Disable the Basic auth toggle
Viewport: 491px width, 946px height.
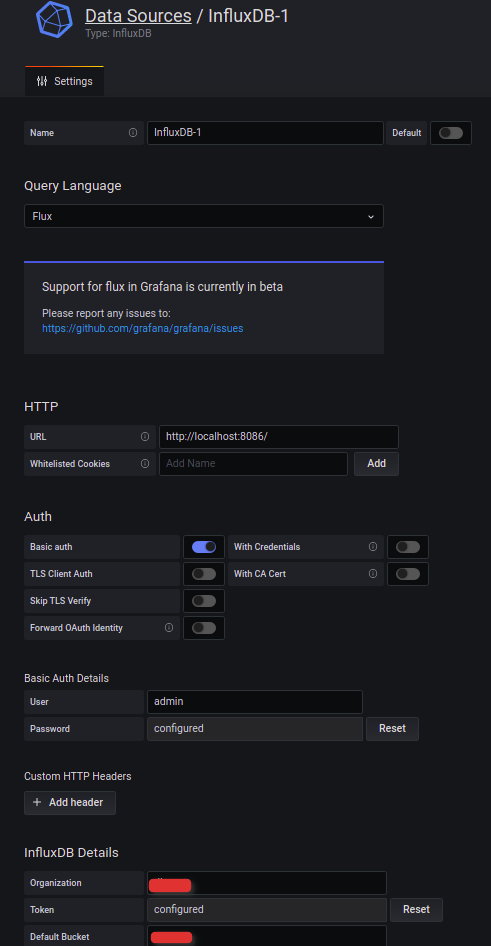pyautogui.click(x=204, y=547)
